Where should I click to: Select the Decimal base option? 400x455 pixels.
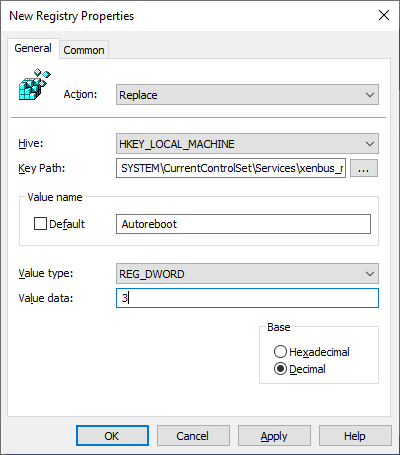(280, 369)
